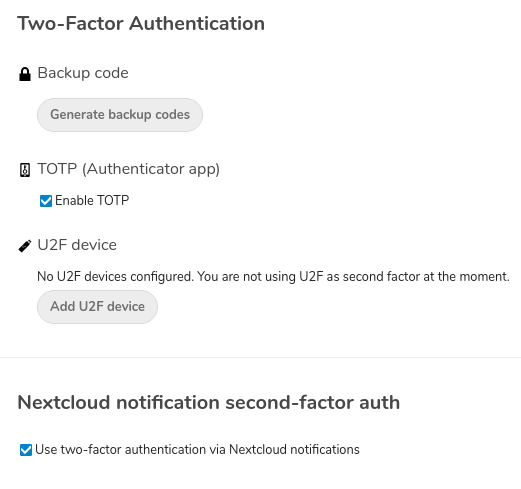Uncheck two-factor via Nextcloud notifications checkbox

[x=26, y=450]
